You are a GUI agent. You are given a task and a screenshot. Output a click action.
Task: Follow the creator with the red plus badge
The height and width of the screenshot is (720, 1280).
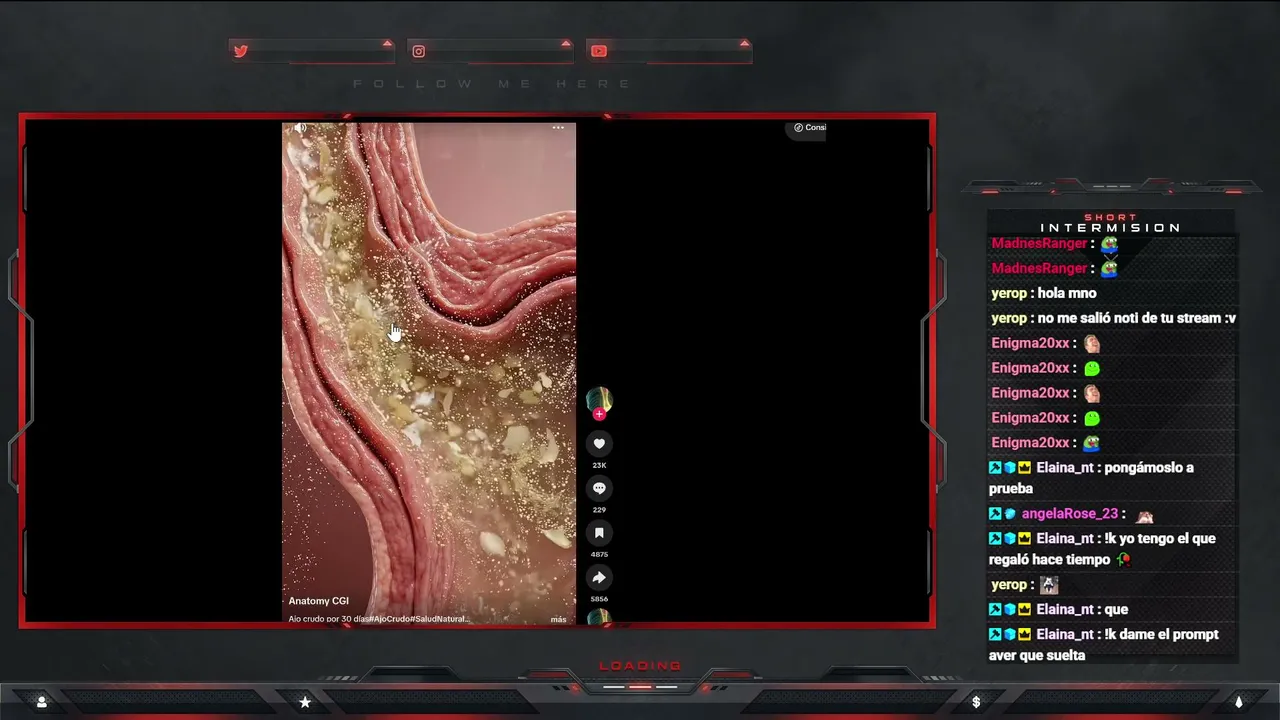[599, 414]
